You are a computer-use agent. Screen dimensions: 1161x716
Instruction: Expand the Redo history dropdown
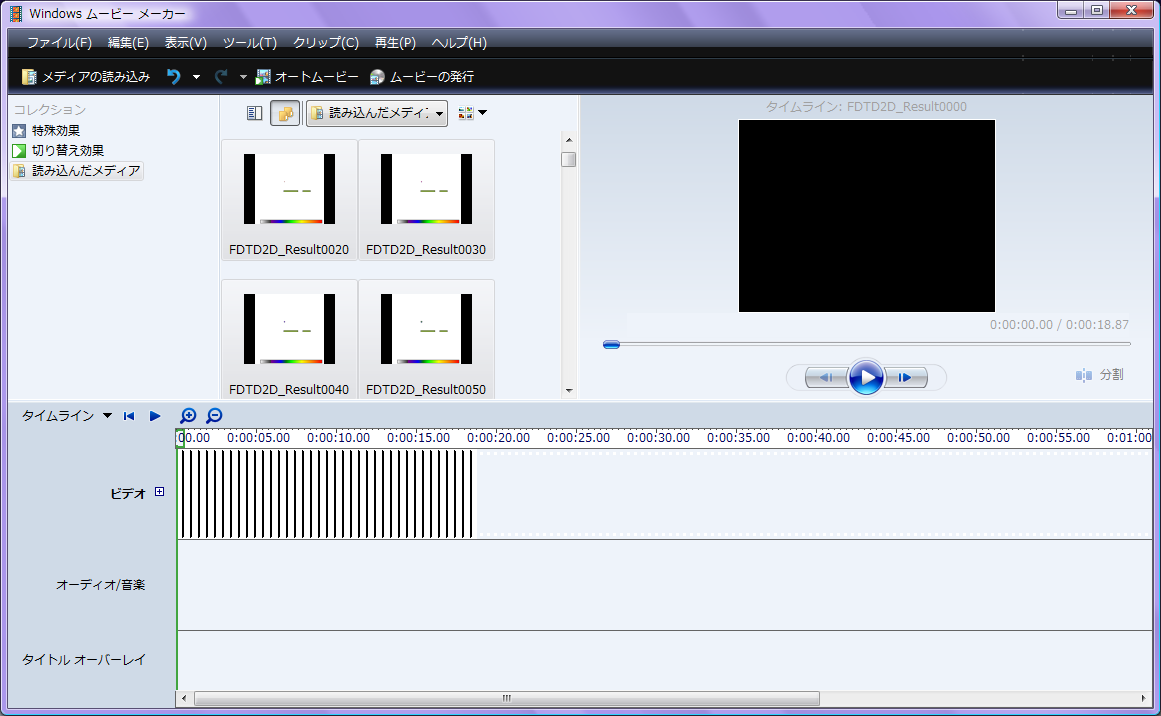pos(243,77)
